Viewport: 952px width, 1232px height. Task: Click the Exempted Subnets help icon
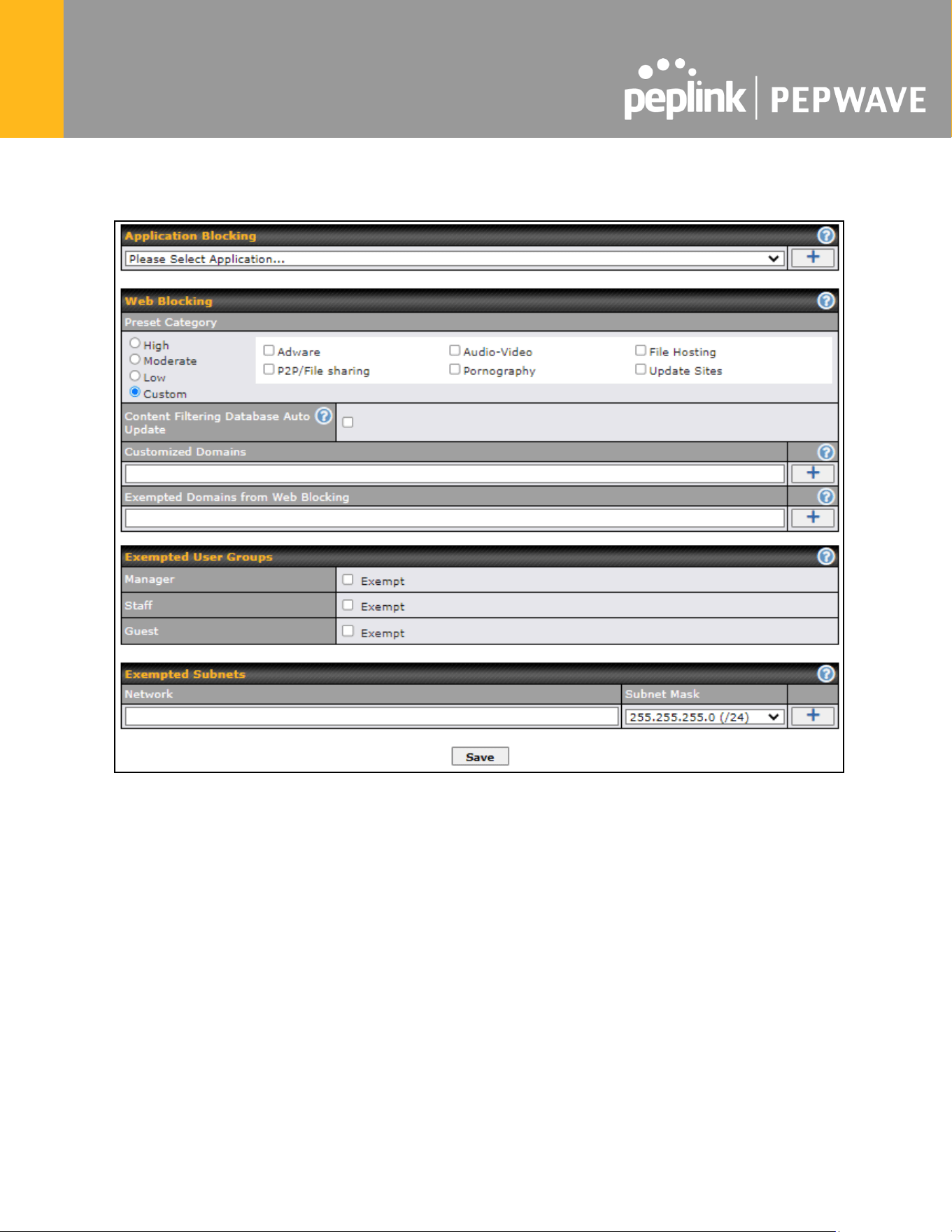pyautogui.click(x=826, y=674)
